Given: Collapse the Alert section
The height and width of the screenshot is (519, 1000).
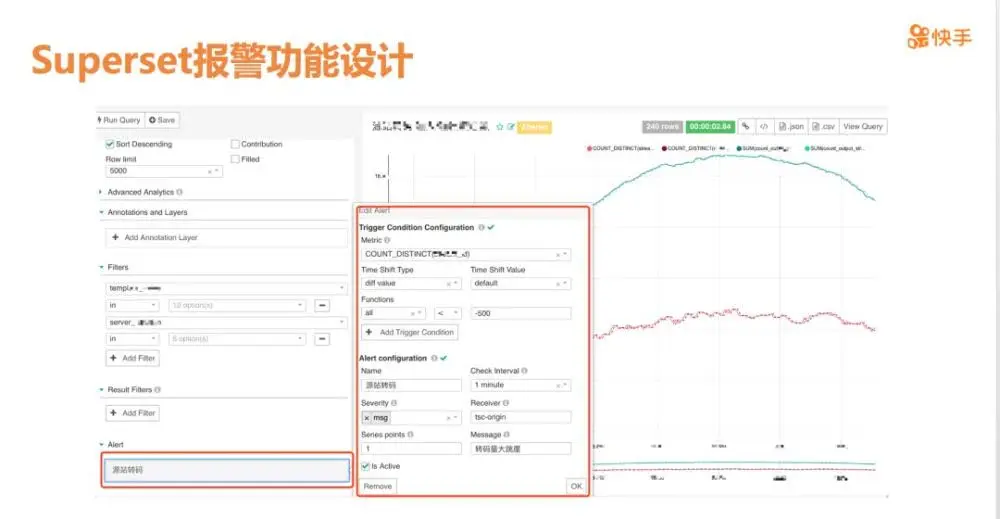Looking at the screenshot, I should (115, 444).
